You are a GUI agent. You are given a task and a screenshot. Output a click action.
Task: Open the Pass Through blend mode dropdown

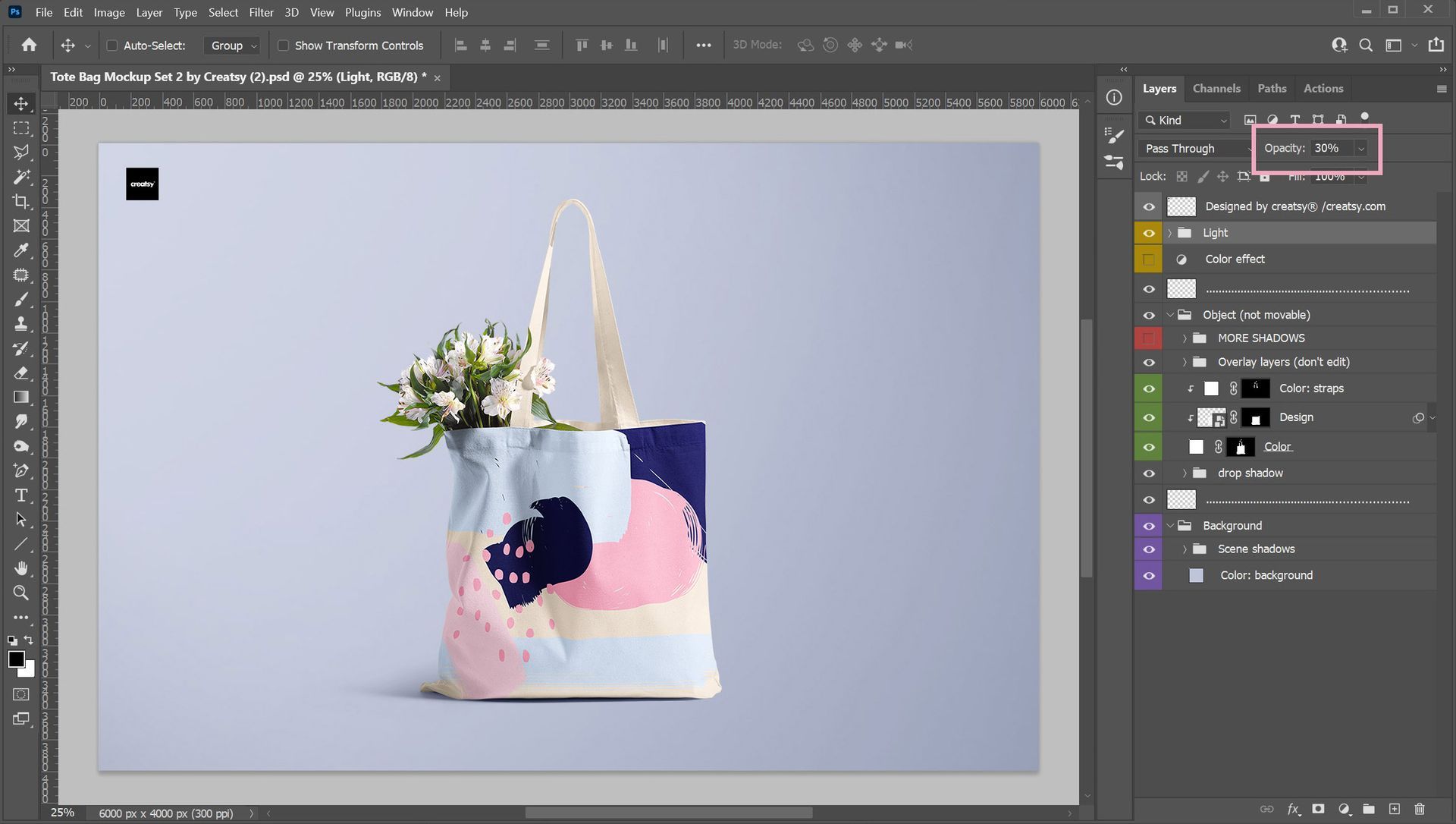1194,149
